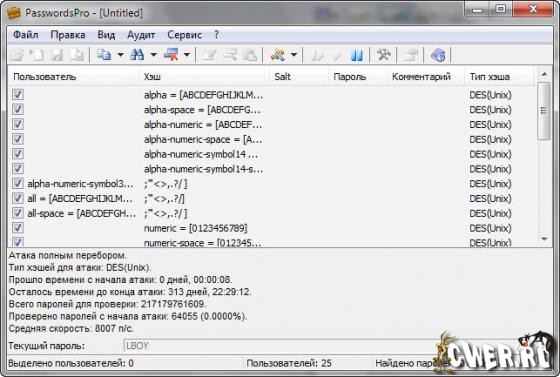
Task: Click the greyed resume attack icon
Action: coord(336,55)
